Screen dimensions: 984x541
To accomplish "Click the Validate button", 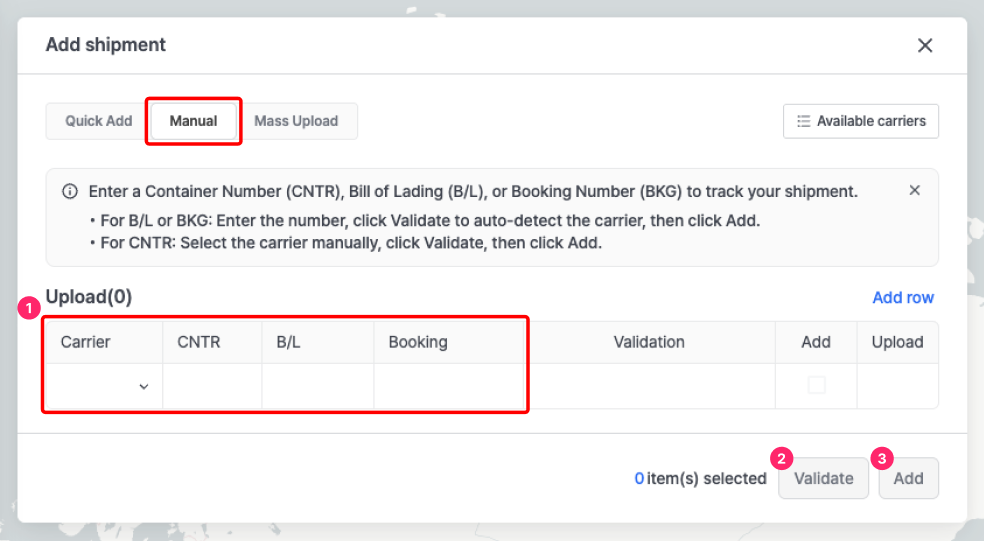I will (823, 478).
